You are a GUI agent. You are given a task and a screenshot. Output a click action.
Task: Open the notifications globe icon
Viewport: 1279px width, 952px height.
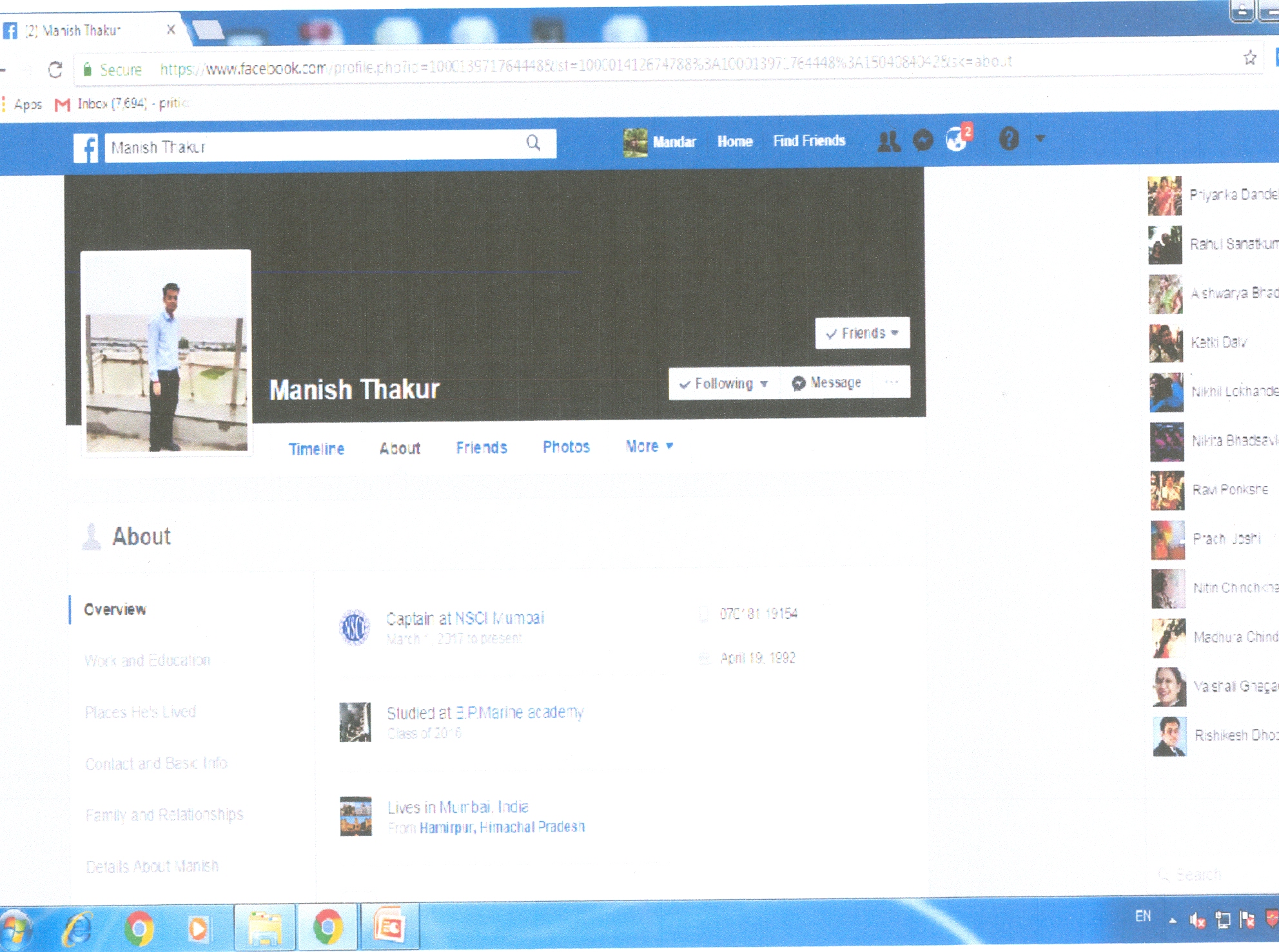click(x=957, y=139)
